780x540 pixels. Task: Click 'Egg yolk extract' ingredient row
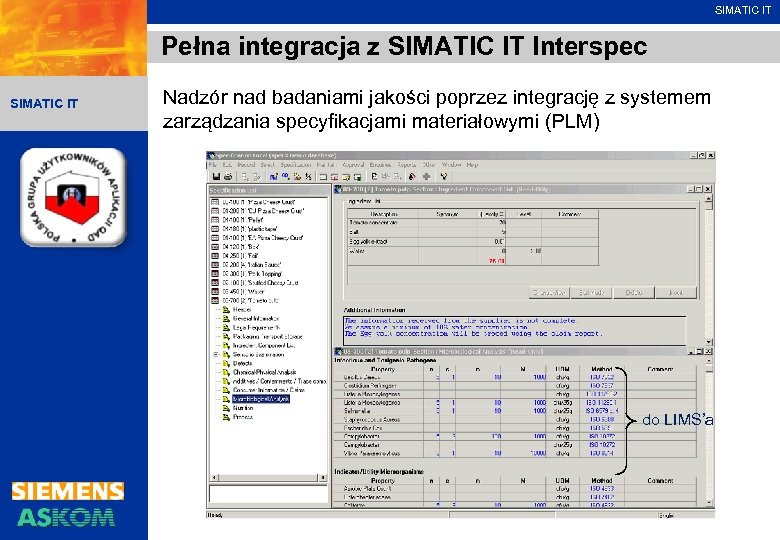tap(473, 242)
